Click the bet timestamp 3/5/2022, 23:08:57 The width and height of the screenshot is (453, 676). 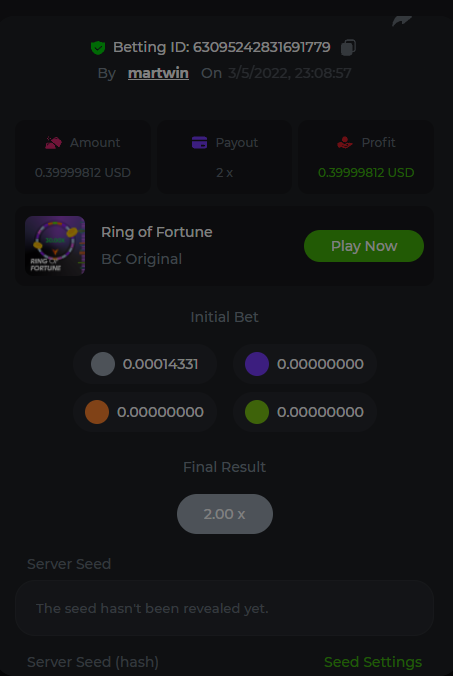point(290,73)
